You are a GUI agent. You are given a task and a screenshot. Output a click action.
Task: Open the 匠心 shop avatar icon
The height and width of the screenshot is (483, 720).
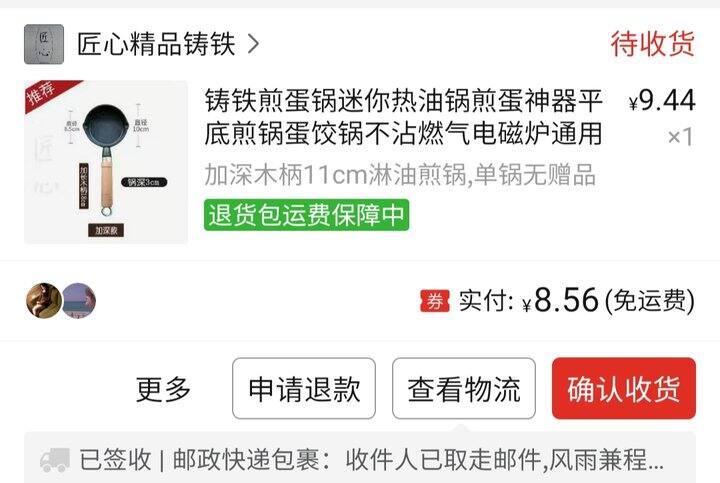pos(44,44)
